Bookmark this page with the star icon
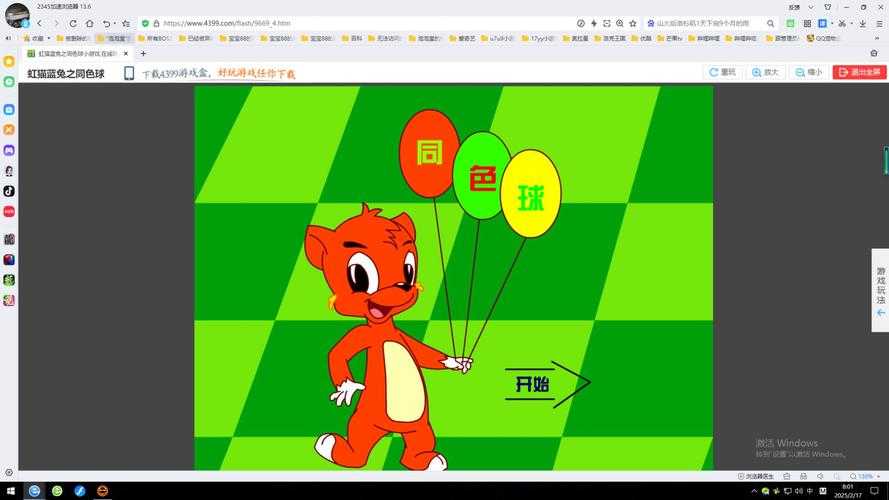The width and height of the screenshot is (889, 500). point(633,23)
